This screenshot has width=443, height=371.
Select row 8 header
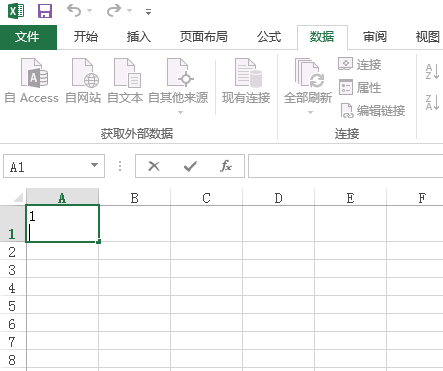13,359
